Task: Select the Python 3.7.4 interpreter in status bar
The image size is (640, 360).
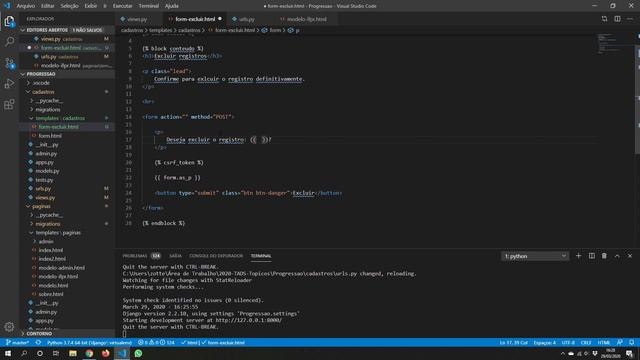Action: coord(89,342)
